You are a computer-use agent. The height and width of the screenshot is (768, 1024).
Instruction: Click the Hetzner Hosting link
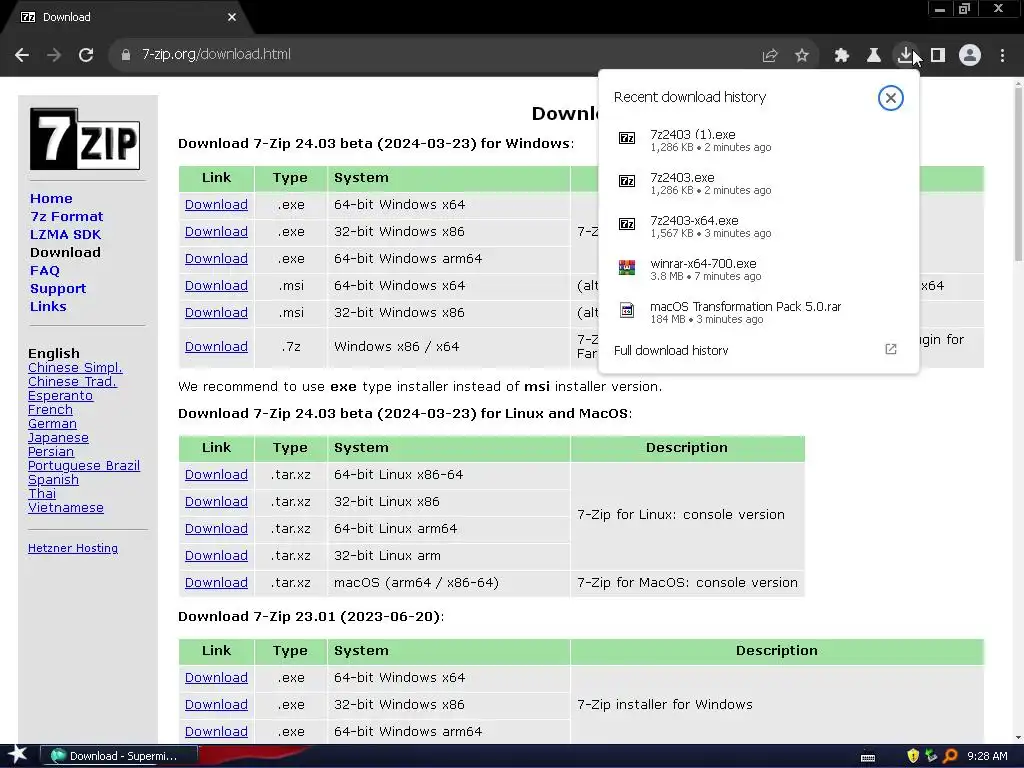point(73,549)
